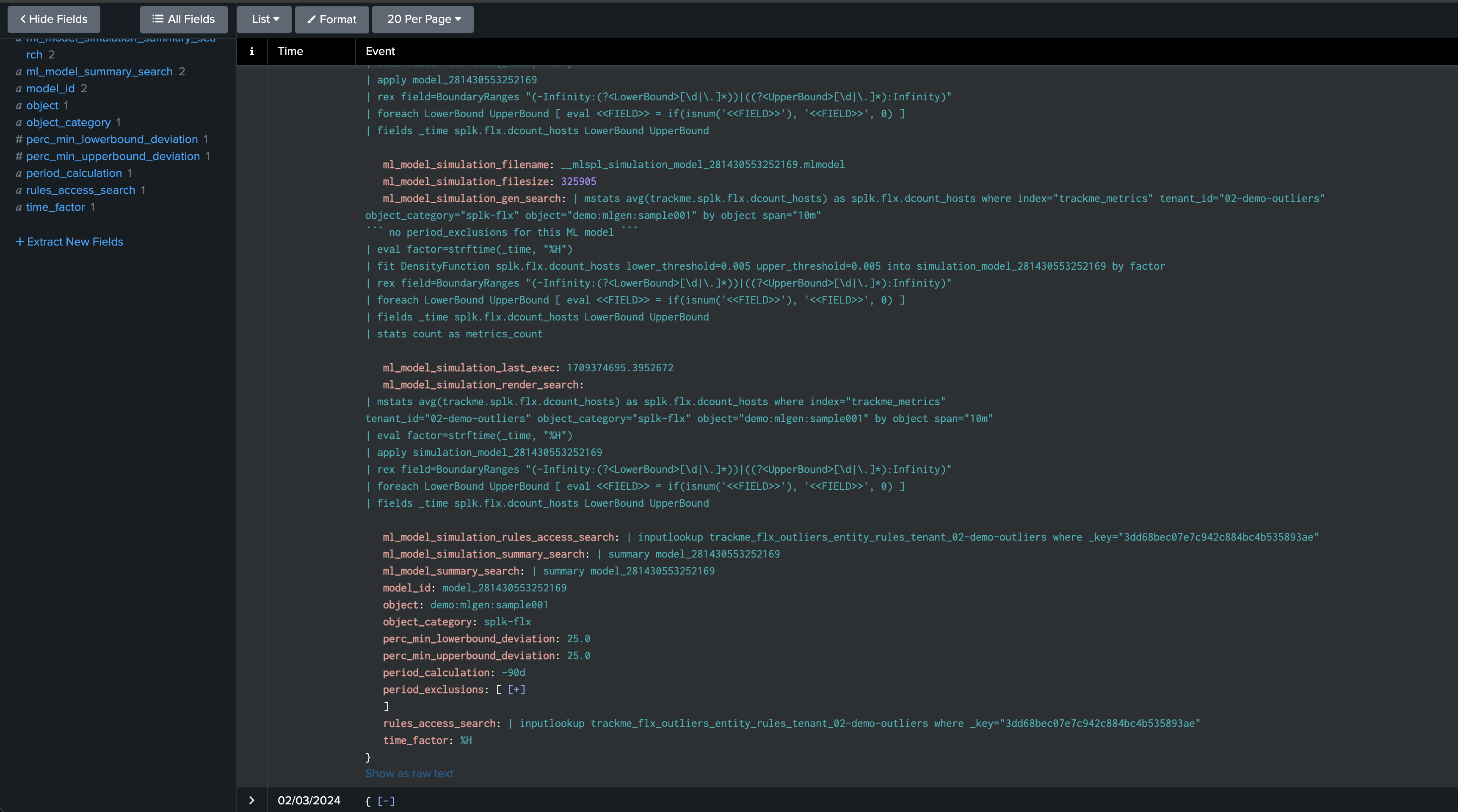The height and width of the screenshot is (812, 1458).
Task: Click the time_factor value %H
Action: [466, 741]
